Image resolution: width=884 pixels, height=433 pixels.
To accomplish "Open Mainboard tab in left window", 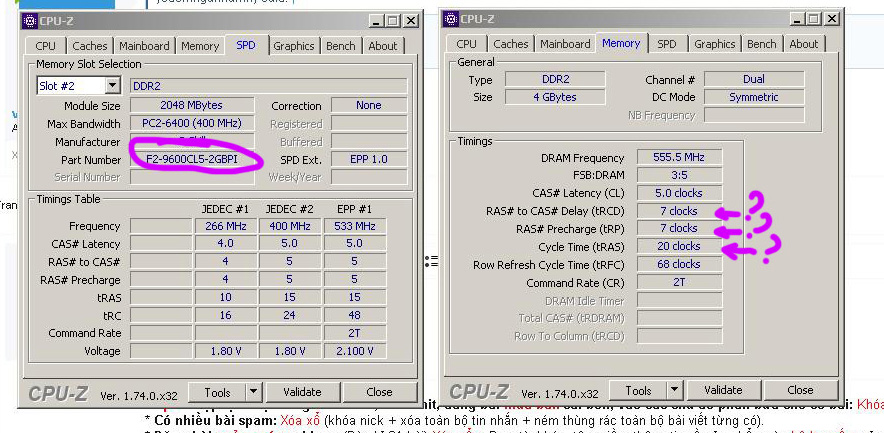I will point(144,46).
